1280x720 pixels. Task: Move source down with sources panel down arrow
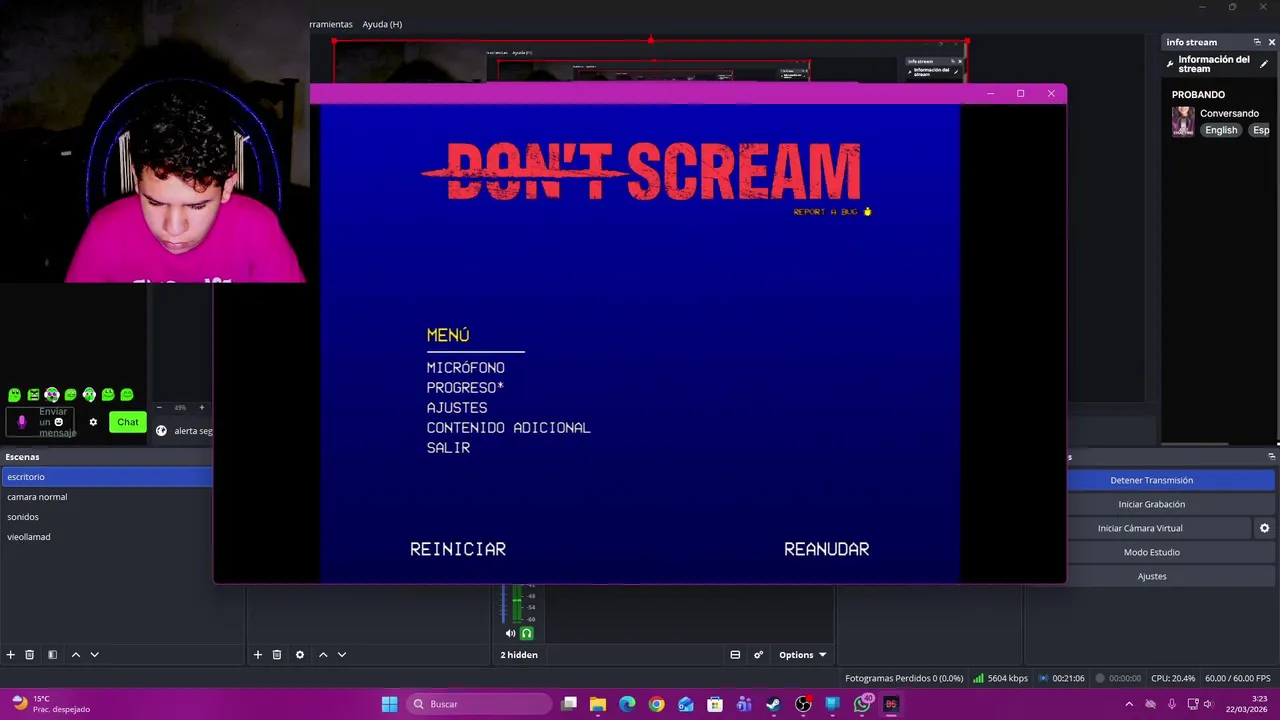(x=342, y=655)
